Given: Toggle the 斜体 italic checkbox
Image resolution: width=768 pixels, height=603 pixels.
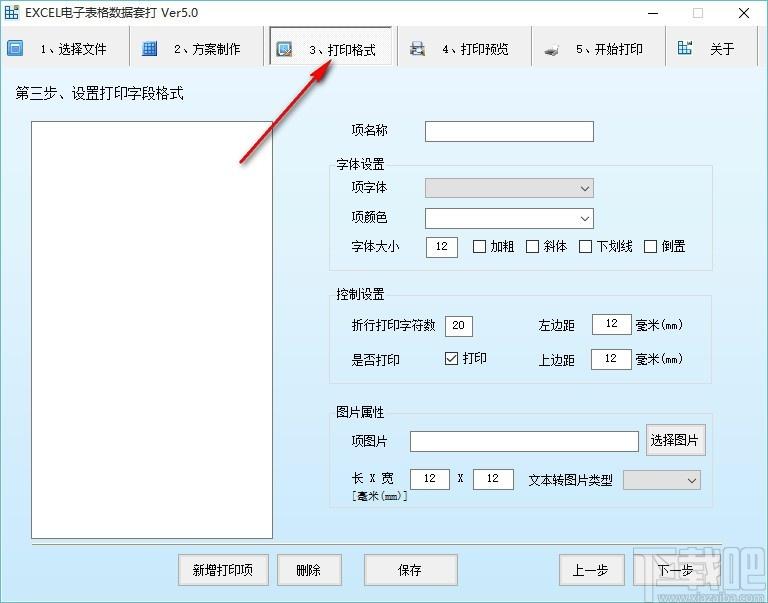Looking at the screenshot, I should pyautogui.click(x=532, y=246).
